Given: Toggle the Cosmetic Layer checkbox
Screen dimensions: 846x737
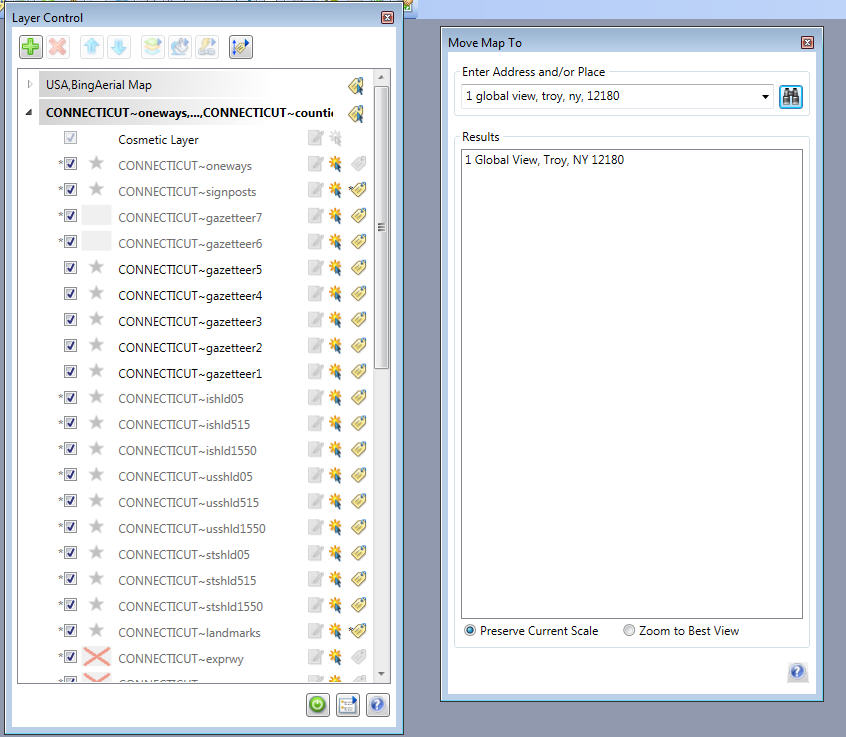Looking at the screenshot, I should point(68,138).
